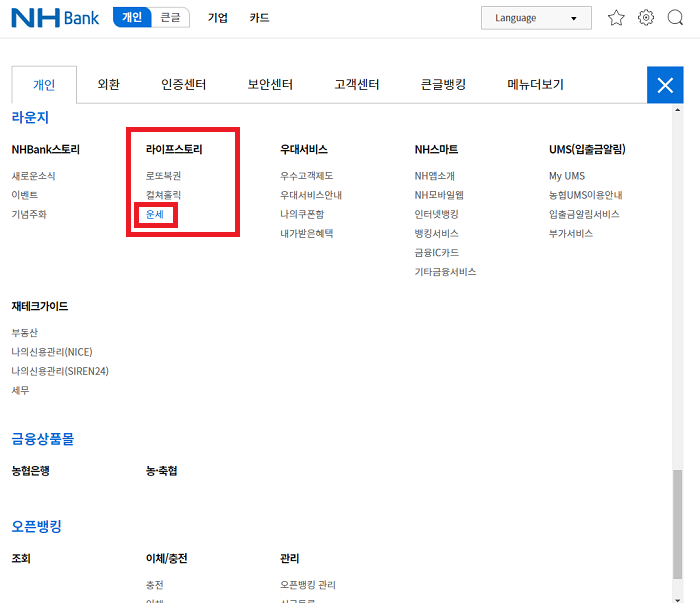This screenshot has height=603, width=700.
Task: Open 로또복권 link
Action: pyautogui.click(x=163, y=176)
